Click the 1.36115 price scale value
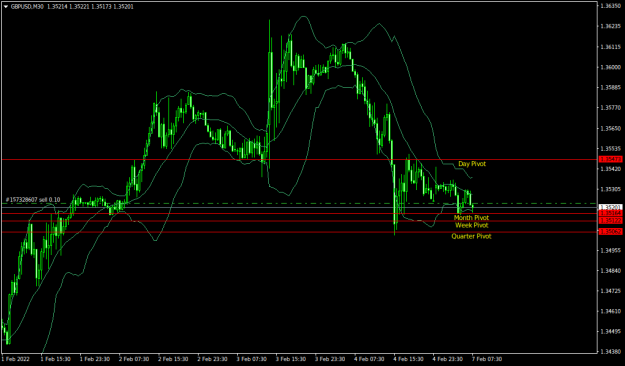 611,47
